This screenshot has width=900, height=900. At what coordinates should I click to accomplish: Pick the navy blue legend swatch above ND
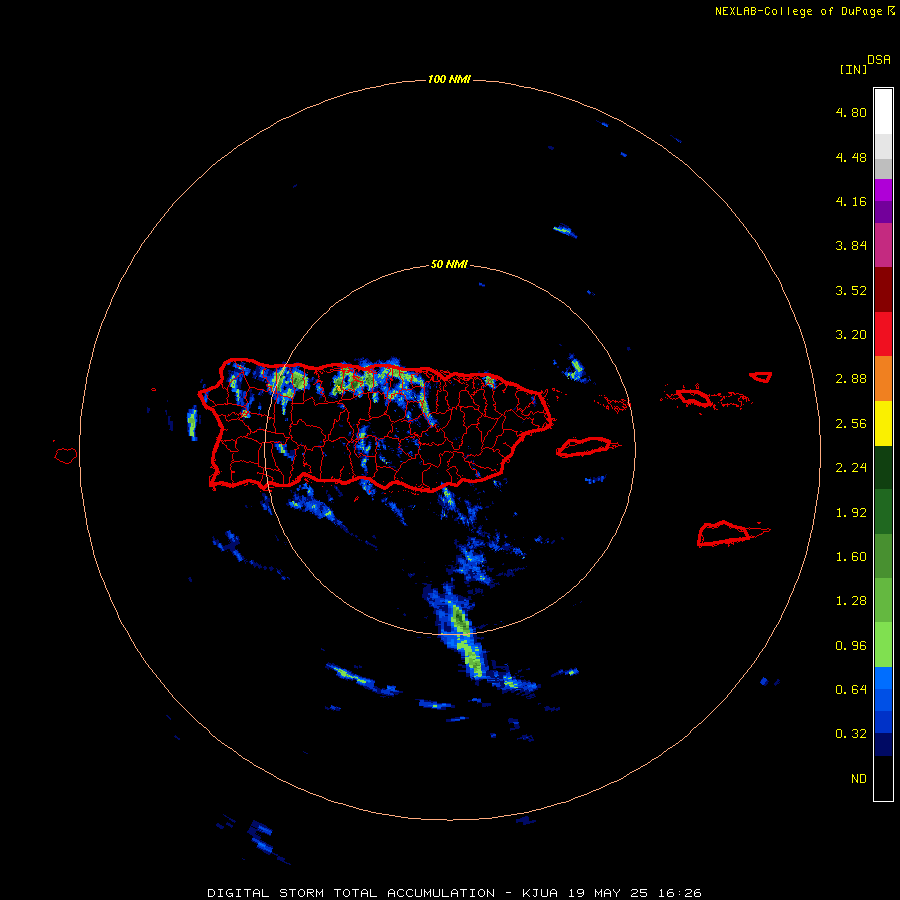883,744
